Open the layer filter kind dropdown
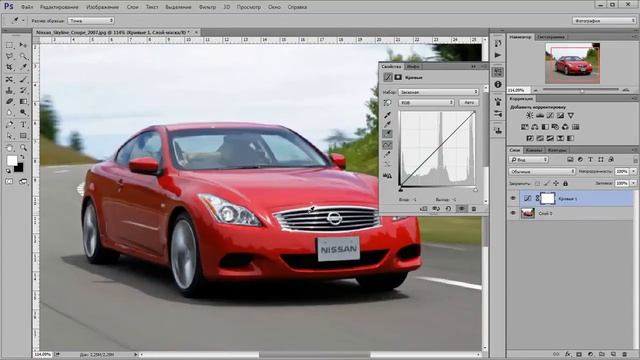The image size is (640, 360). [x=529, y=160]
